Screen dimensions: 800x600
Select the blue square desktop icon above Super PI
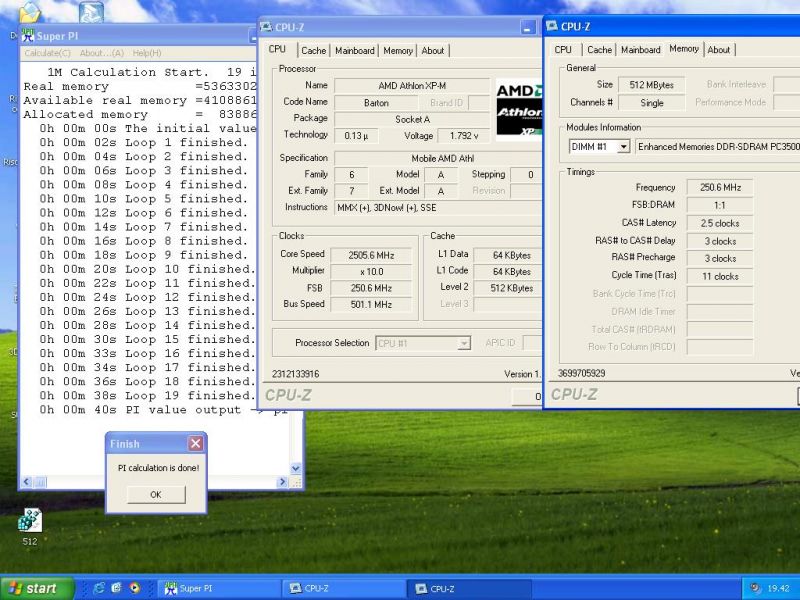pyautogui.click(x=91, y=11)
